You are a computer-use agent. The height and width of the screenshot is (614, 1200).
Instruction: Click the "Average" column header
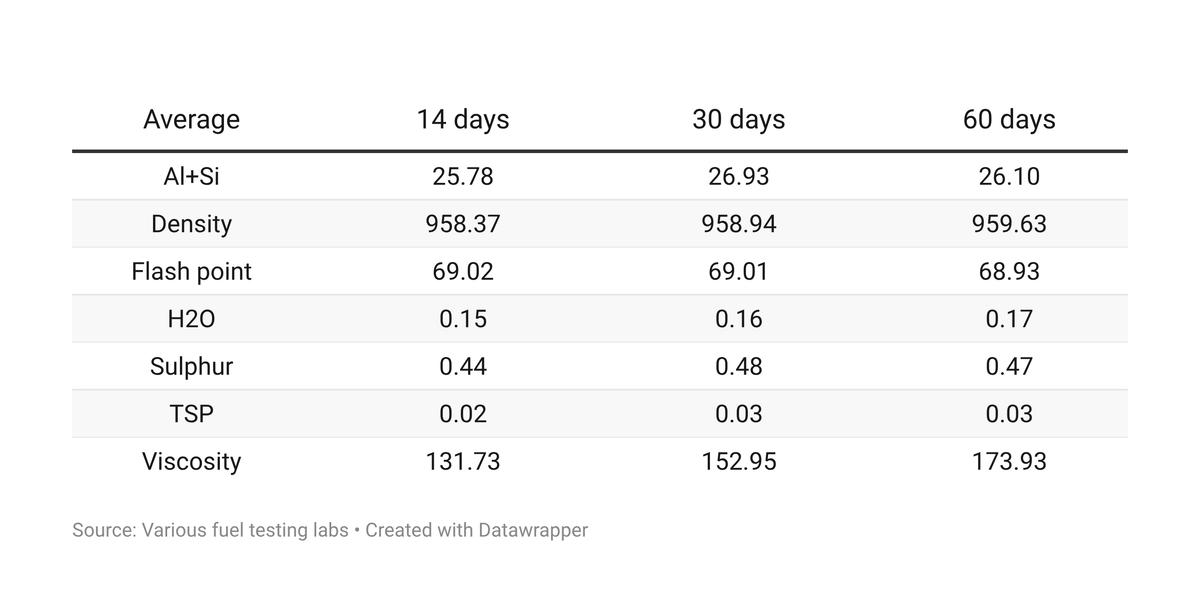(x=191, y=119)
